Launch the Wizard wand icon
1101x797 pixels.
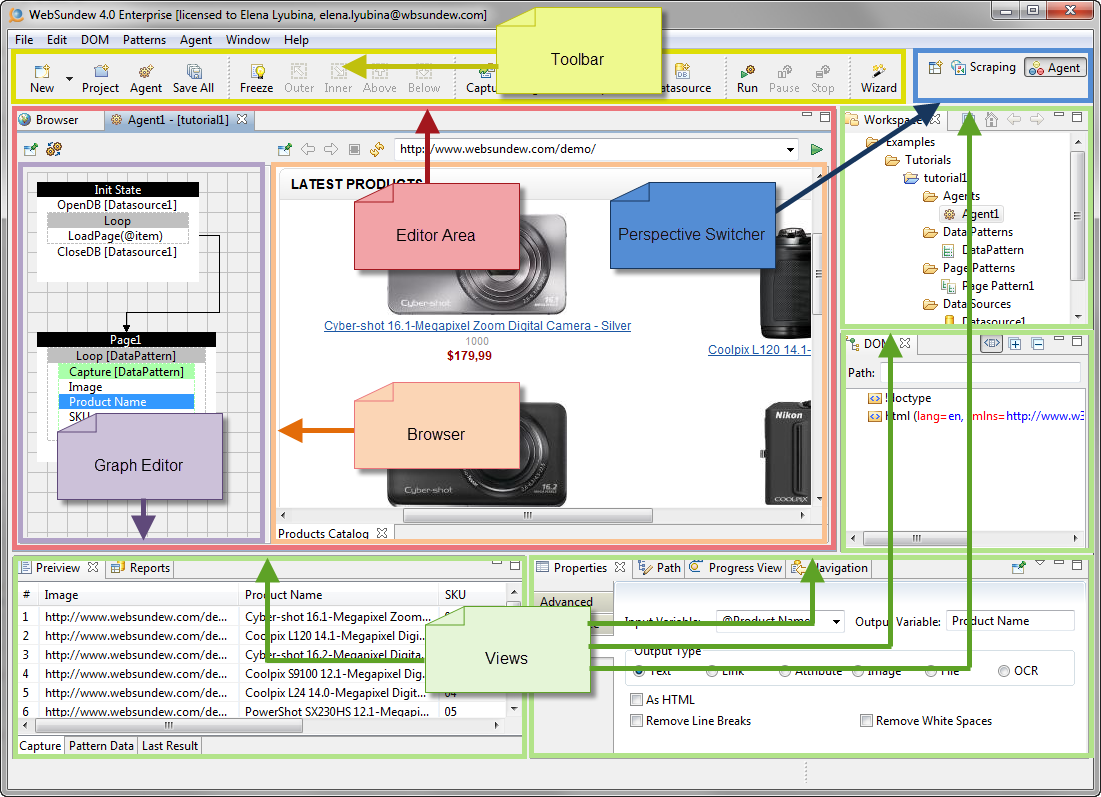point(879,72)
